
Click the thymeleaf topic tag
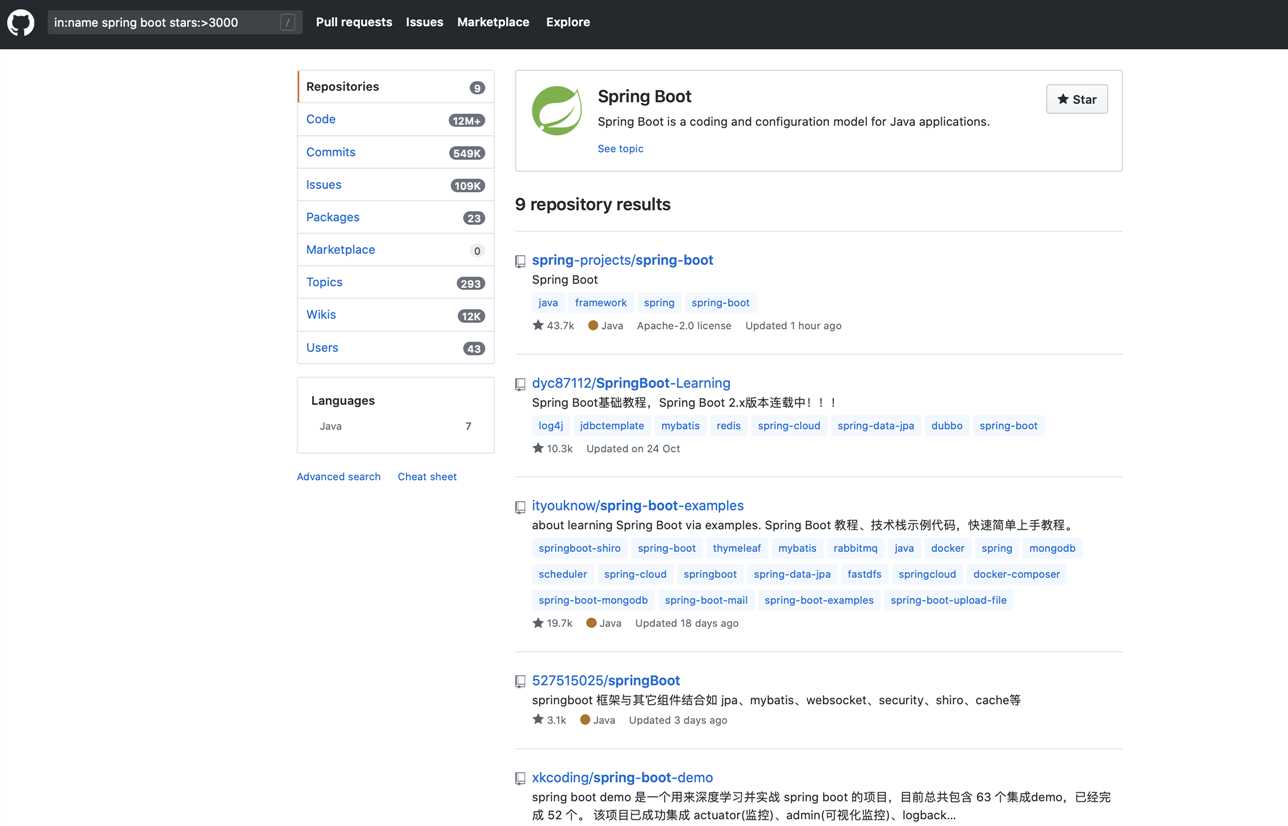click(737, 549)
